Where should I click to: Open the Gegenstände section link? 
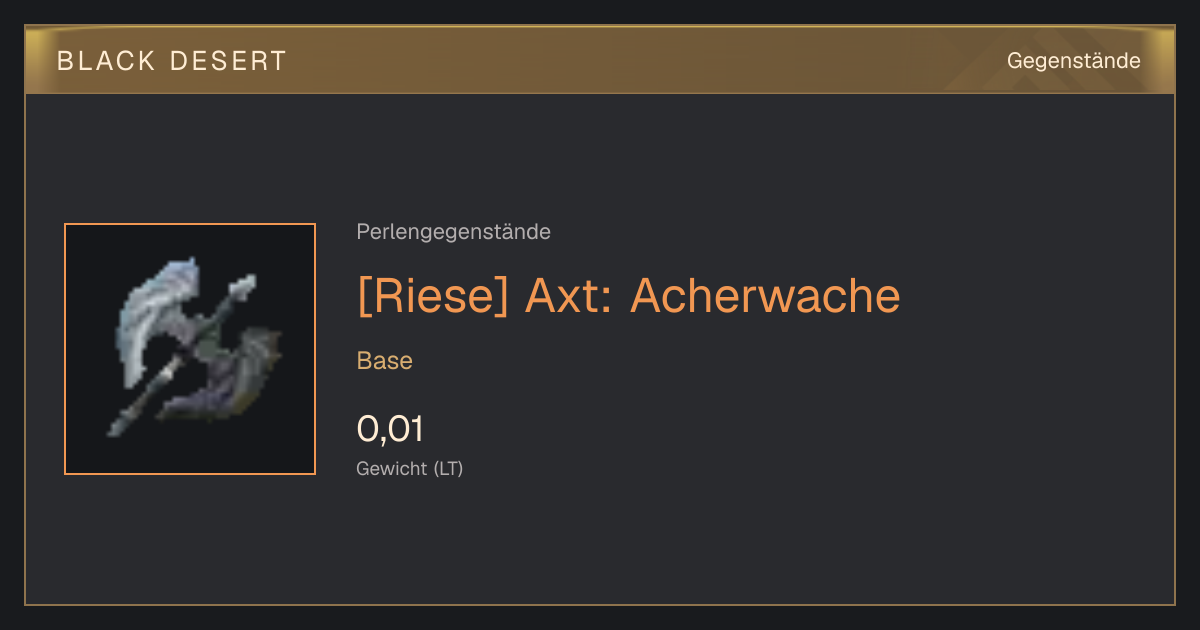1074,61
